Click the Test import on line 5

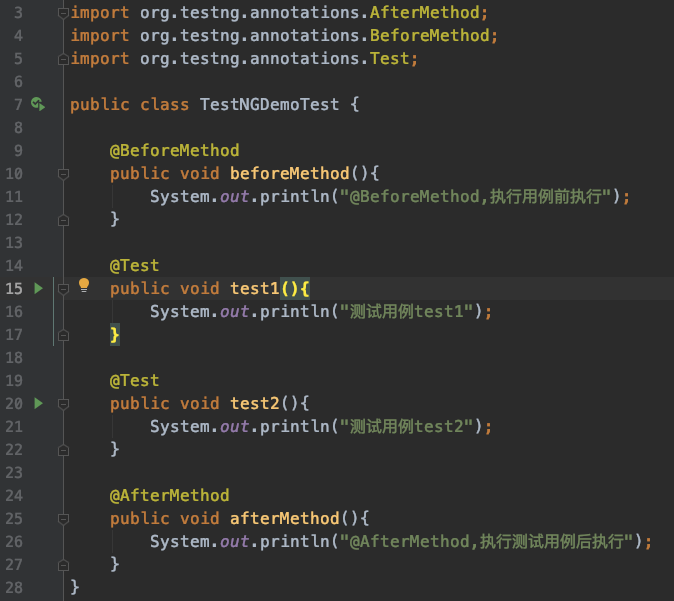[x=389, y=58]
